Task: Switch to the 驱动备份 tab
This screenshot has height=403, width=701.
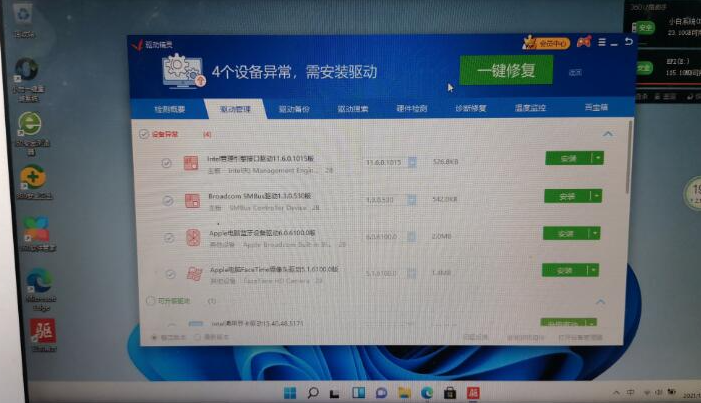Action: [294, 108]
